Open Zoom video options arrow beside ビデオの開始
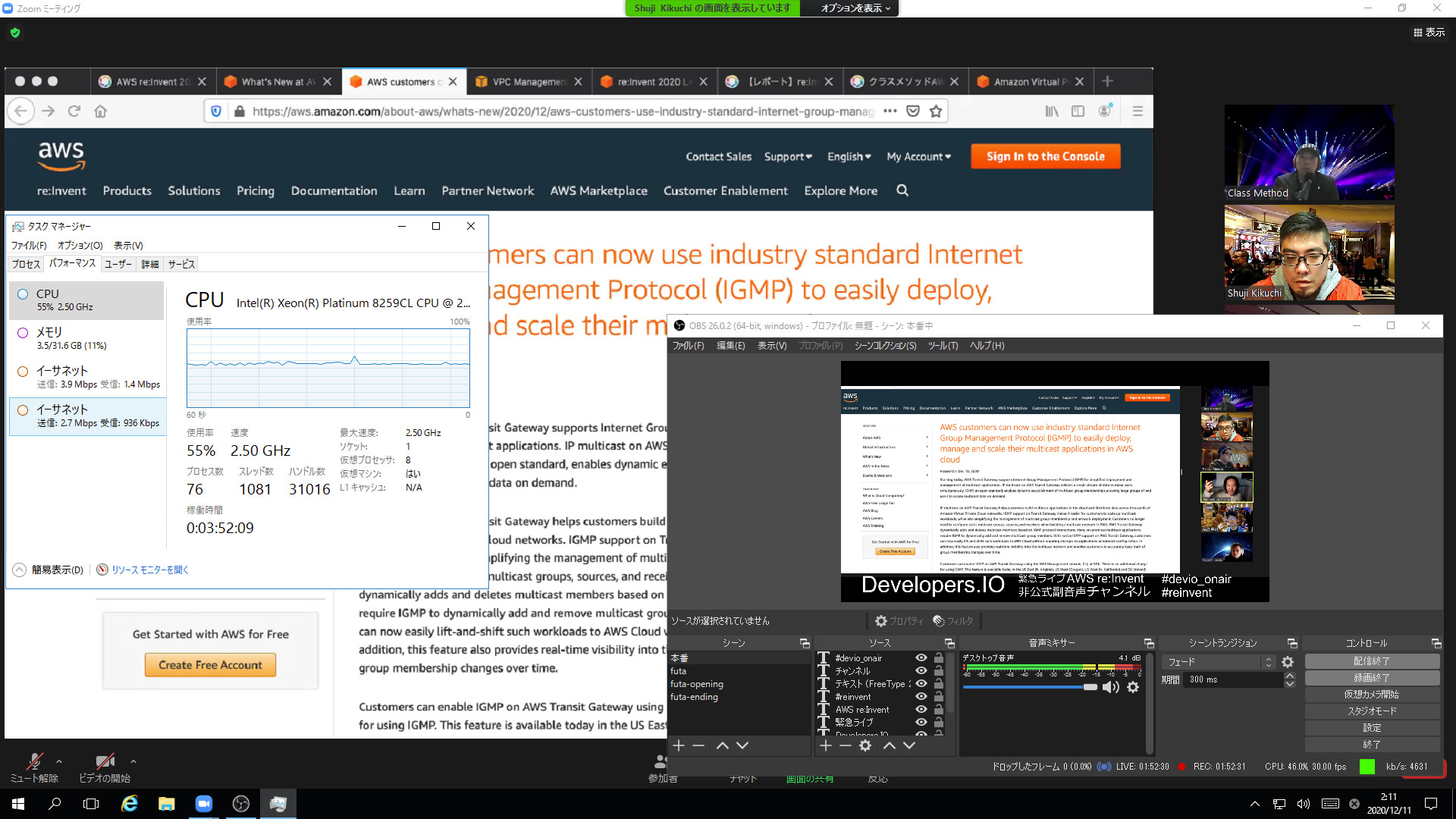1456x819 pixels. tap(133, 761)
